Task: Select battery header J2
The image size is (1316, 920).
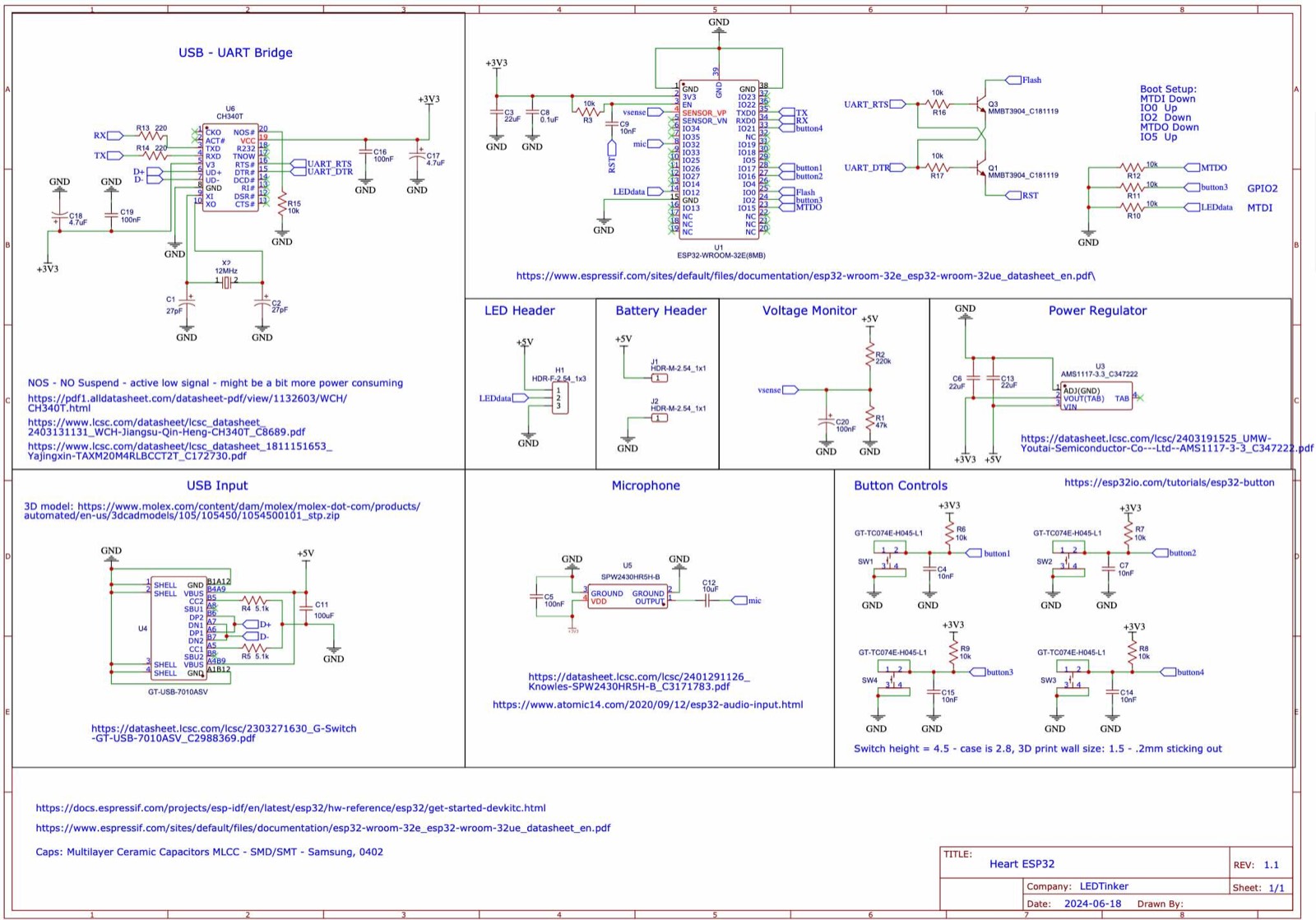Action: click(660, 418)
